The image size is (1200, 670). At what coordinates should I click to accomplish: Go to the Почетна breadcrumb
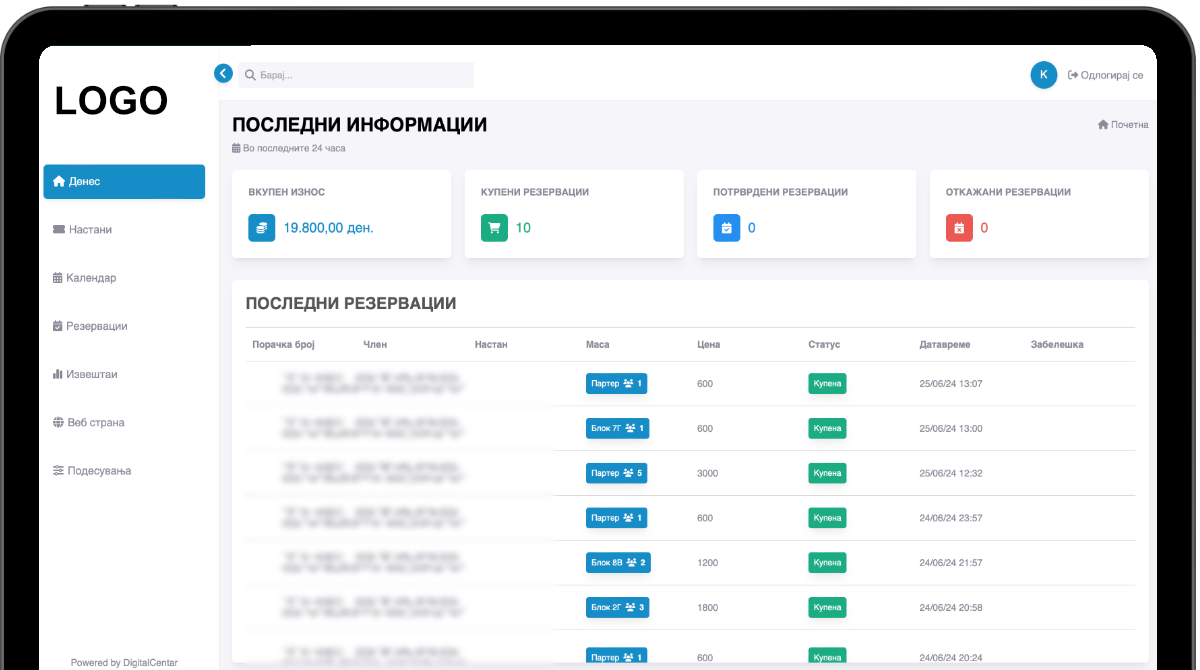pos(1123,125)
